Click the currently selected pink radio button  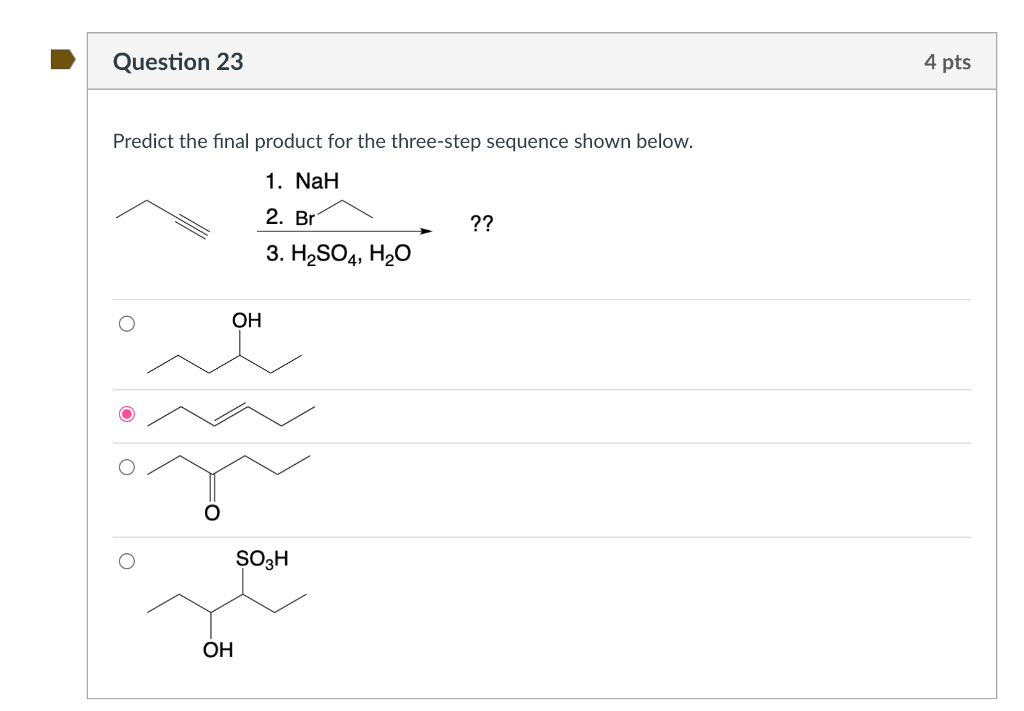[x=127, y=414]
